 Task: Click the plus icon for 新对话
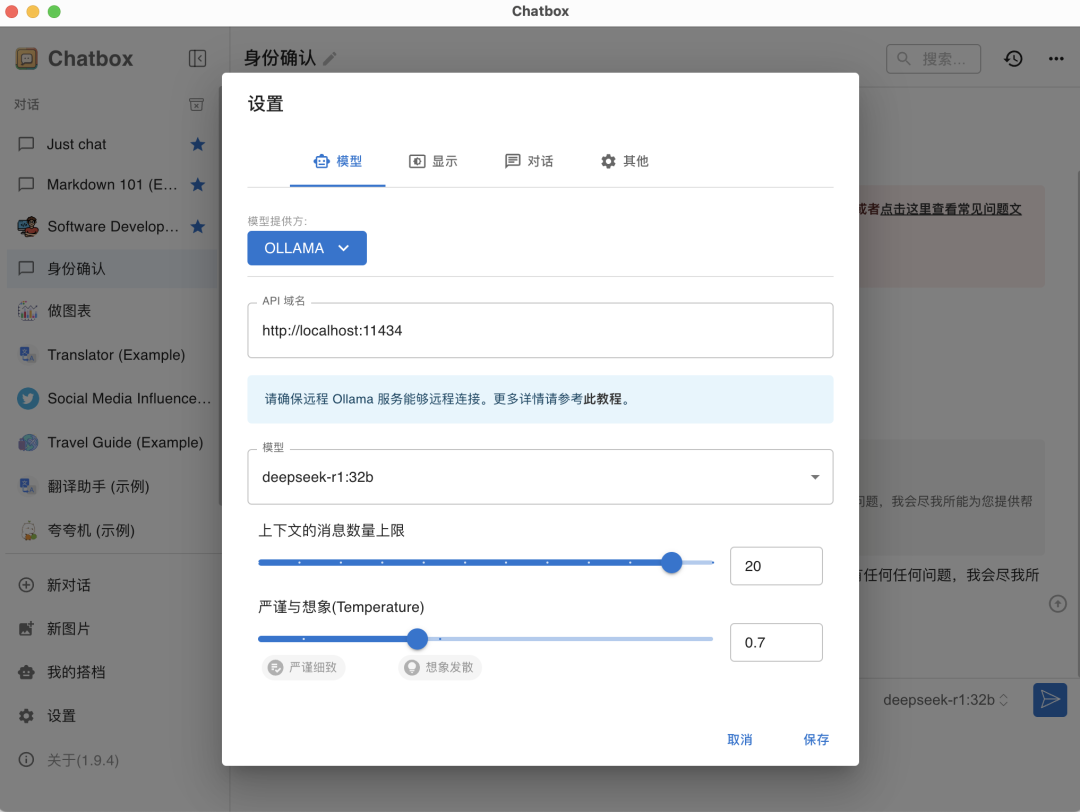tap(26, 585)
